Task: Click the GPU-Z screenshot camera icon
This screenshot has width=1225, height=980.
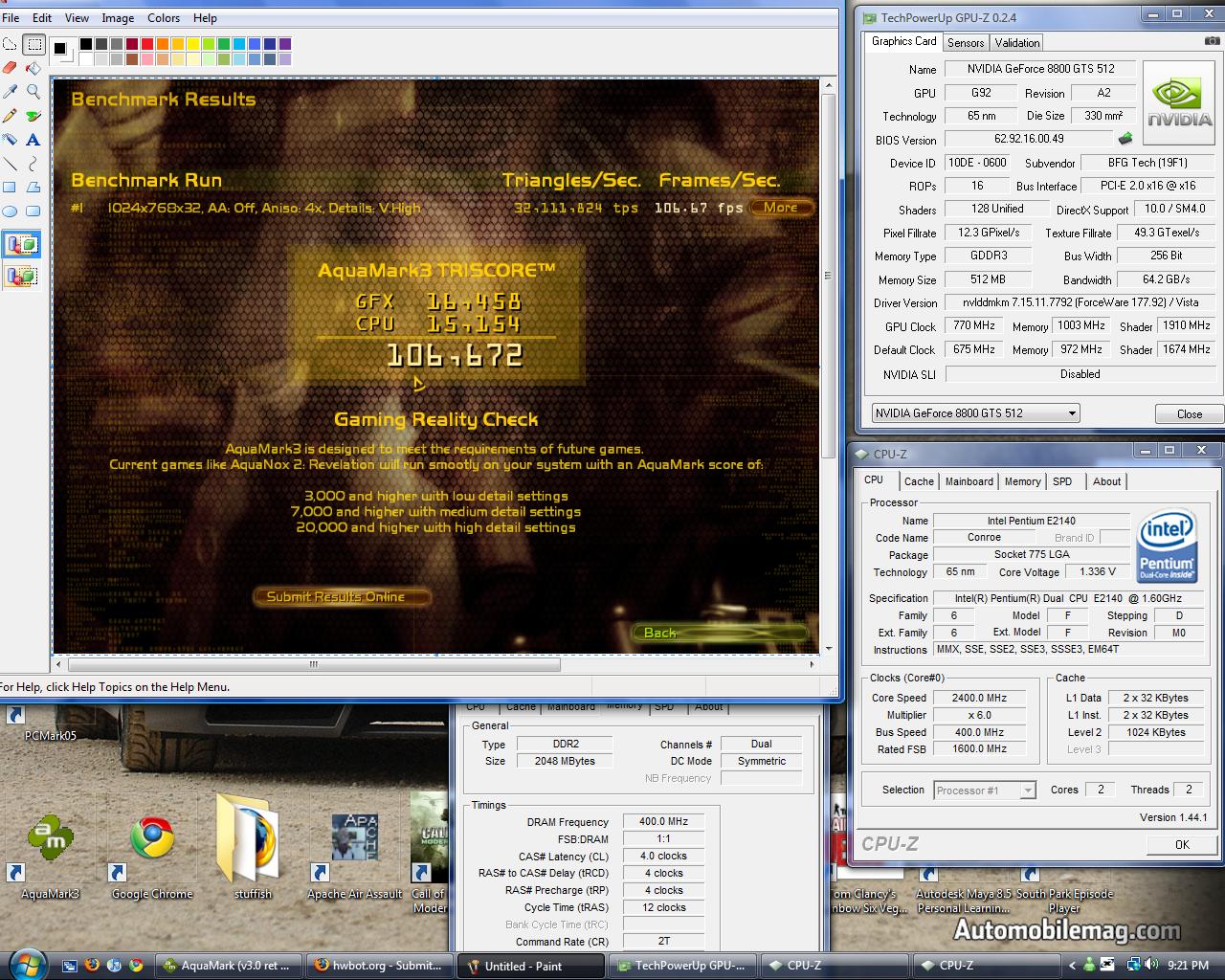Action: [x=1213, y=41]
